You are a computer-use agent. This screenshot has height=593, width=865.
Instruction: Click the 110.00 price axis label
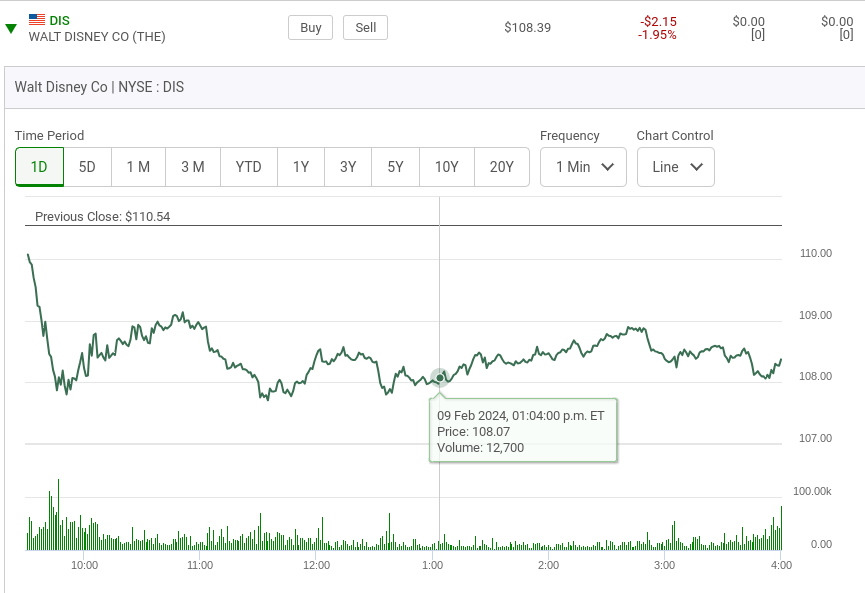click(x=816, y=253)
